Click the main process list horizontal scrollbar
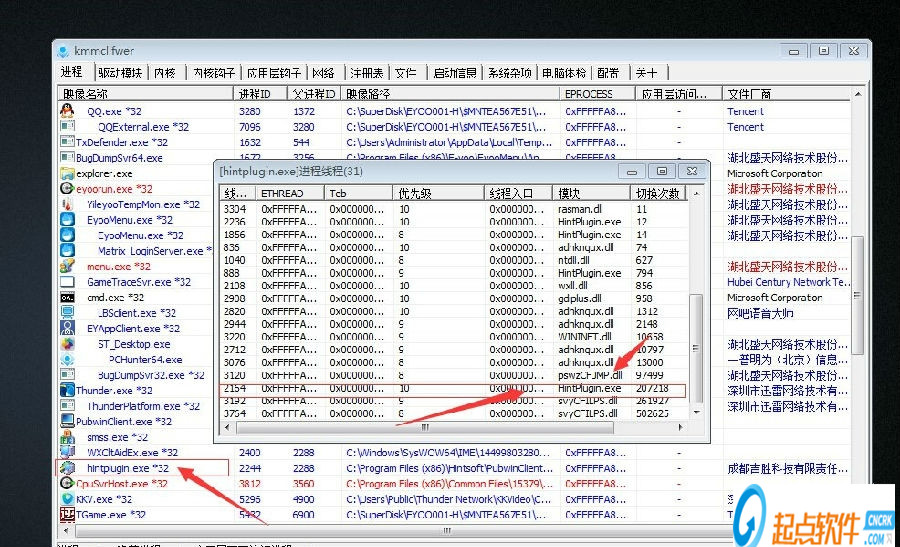The height and width of the screenshot is (547, 900). point(448,531)
